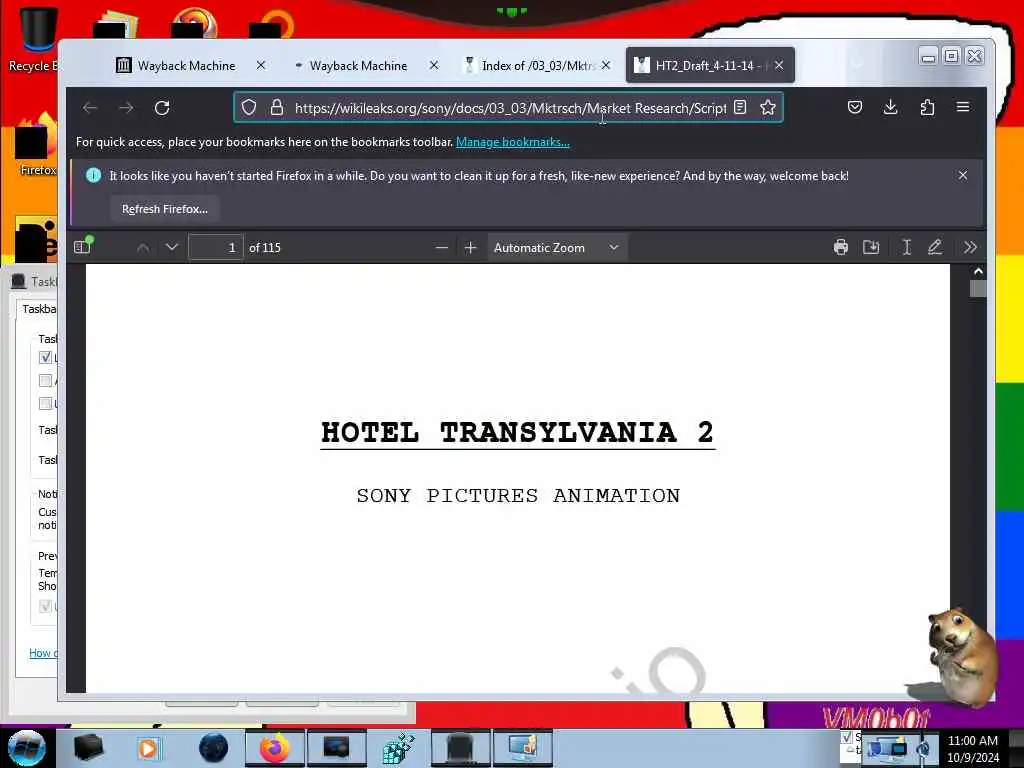The width and height of the screenshot is (1024, 768).
Task: Open the Firefox hamburger application menu
Action: (963, 107)
